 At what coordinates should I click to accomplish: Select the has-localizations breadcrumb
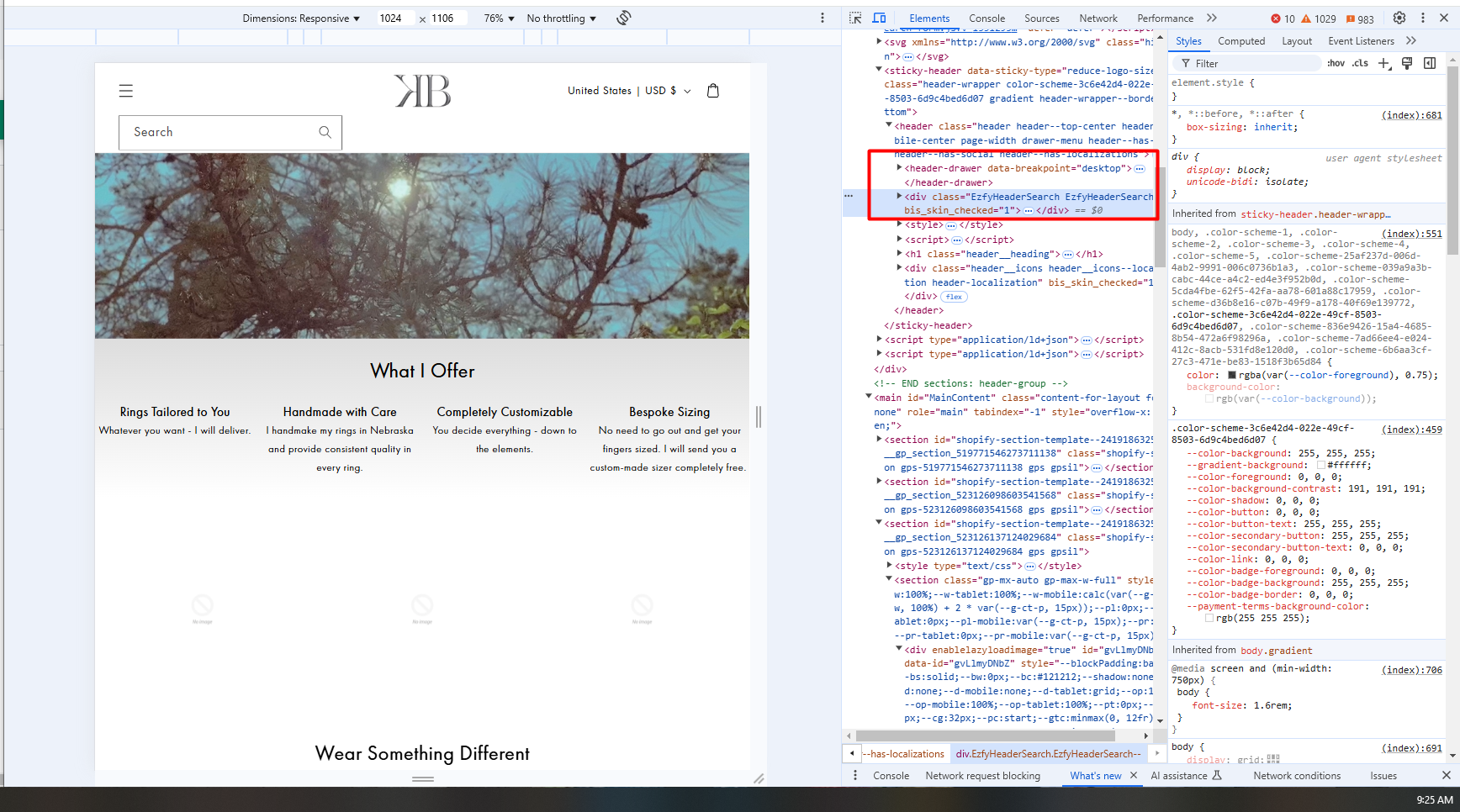tap(904, 754)
